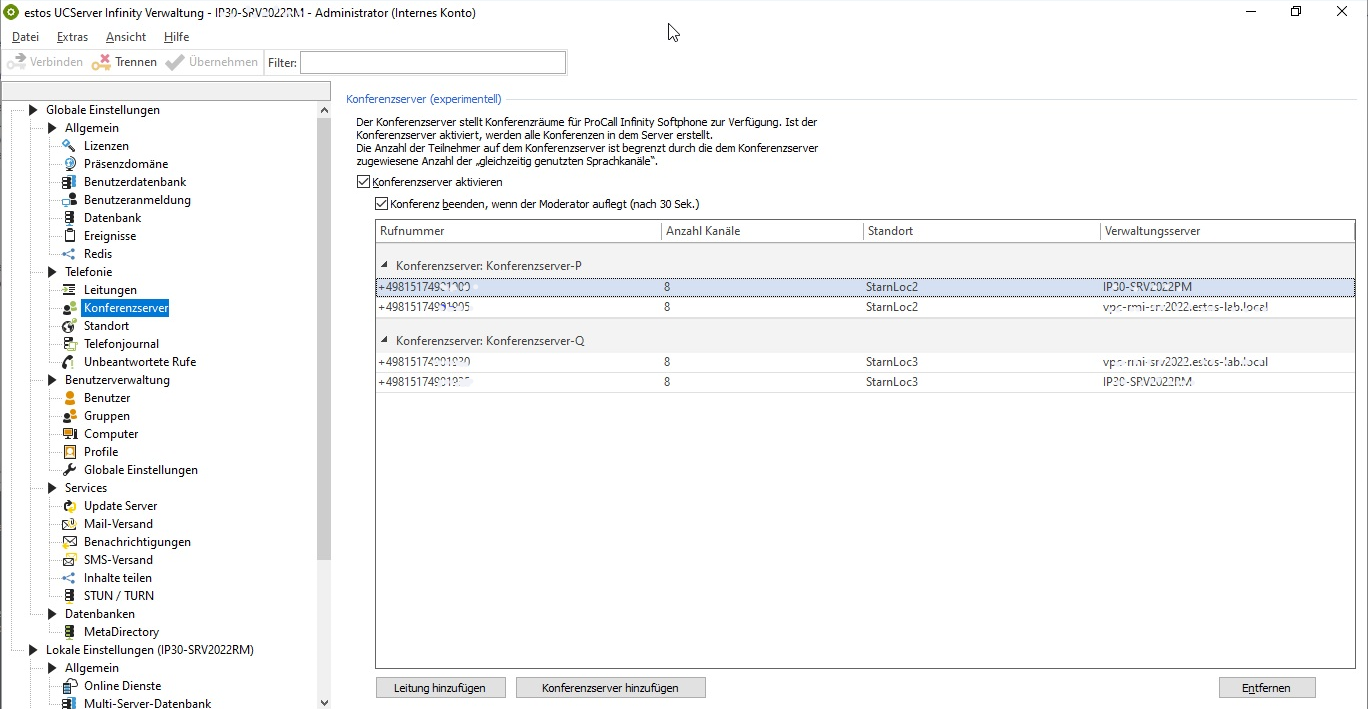Click the Konferenzserver hinzufügen button
Viewport: 1368px width, 709px height.
610,688
